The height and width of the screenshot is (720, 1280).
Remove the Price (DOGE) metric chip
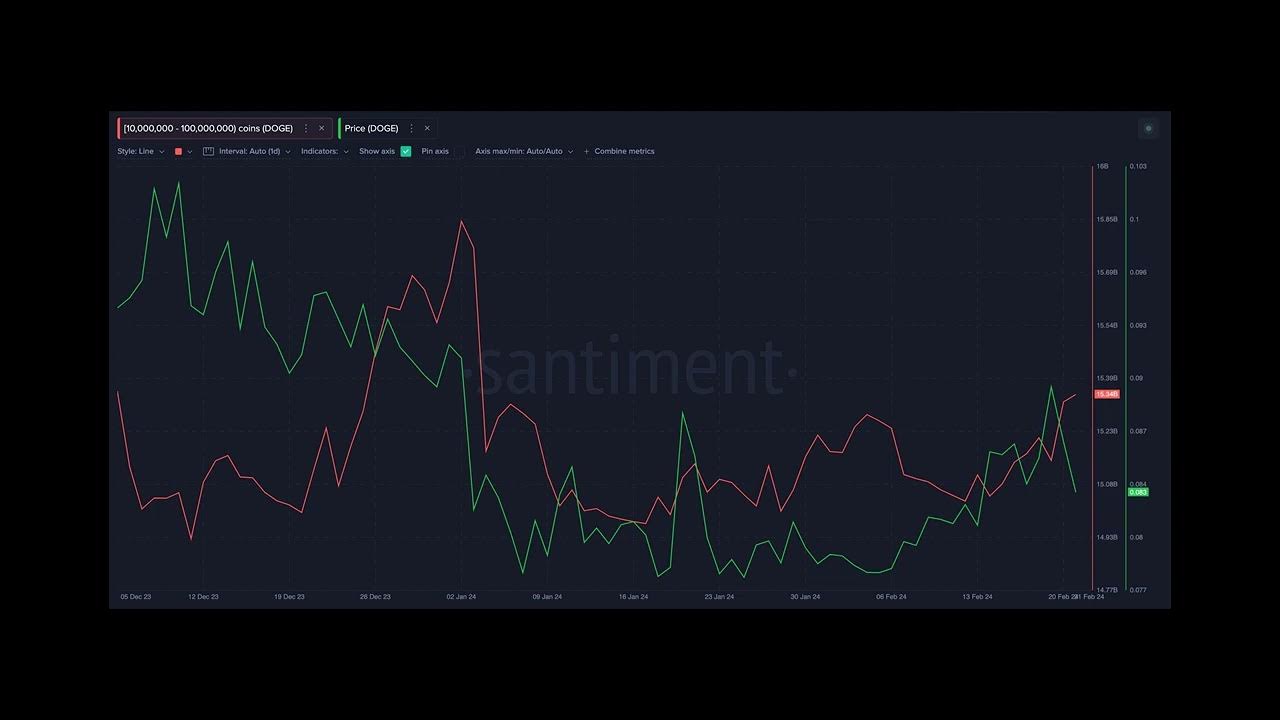pyautogui.click(x=427, y=129)
